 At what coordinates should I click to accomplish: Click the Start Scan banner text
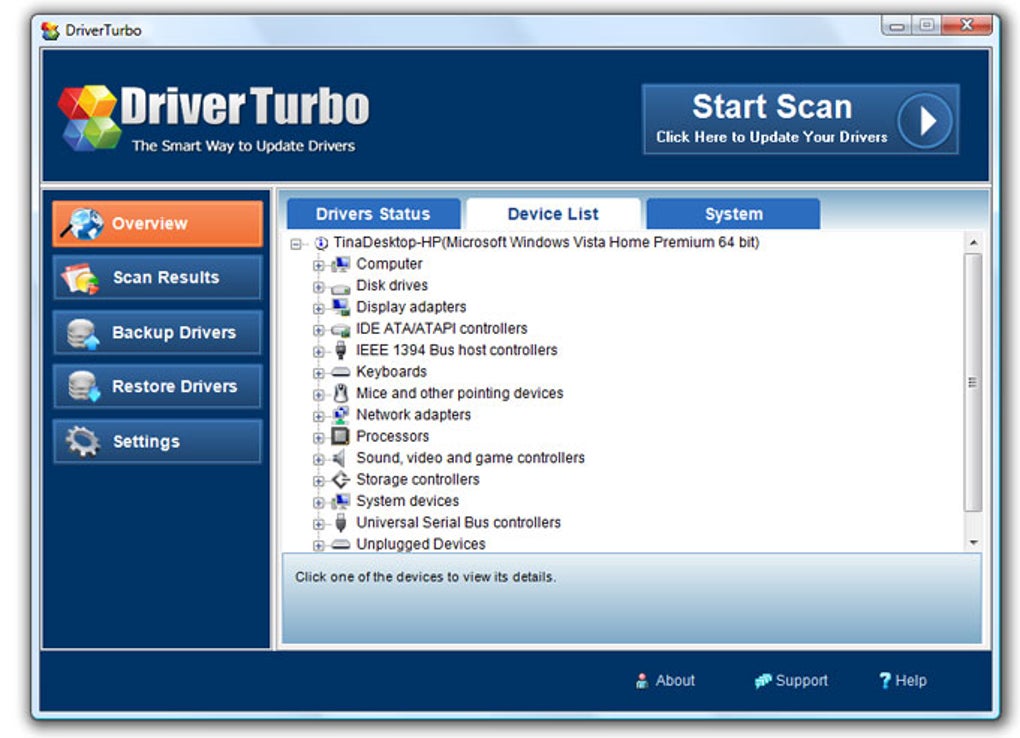point(772,106)
